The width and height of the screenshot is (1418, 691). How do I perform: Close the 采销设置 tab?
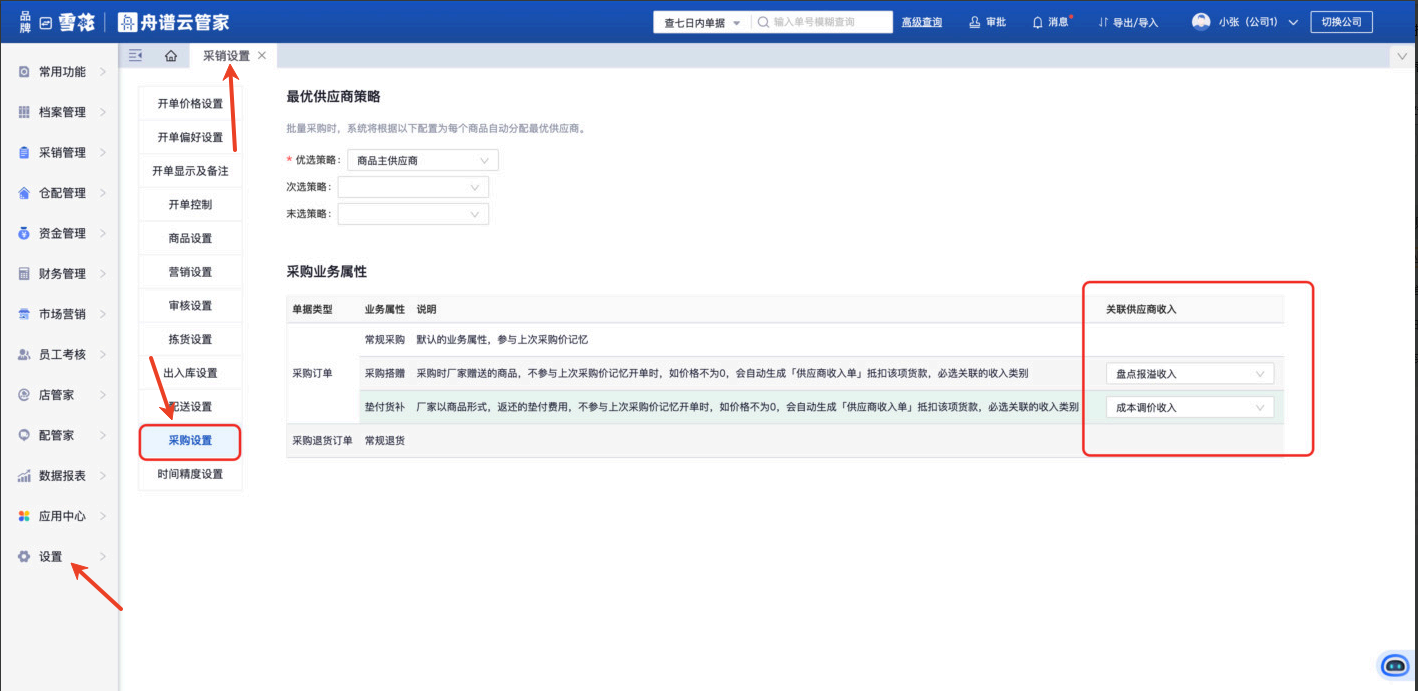point(262,56)
